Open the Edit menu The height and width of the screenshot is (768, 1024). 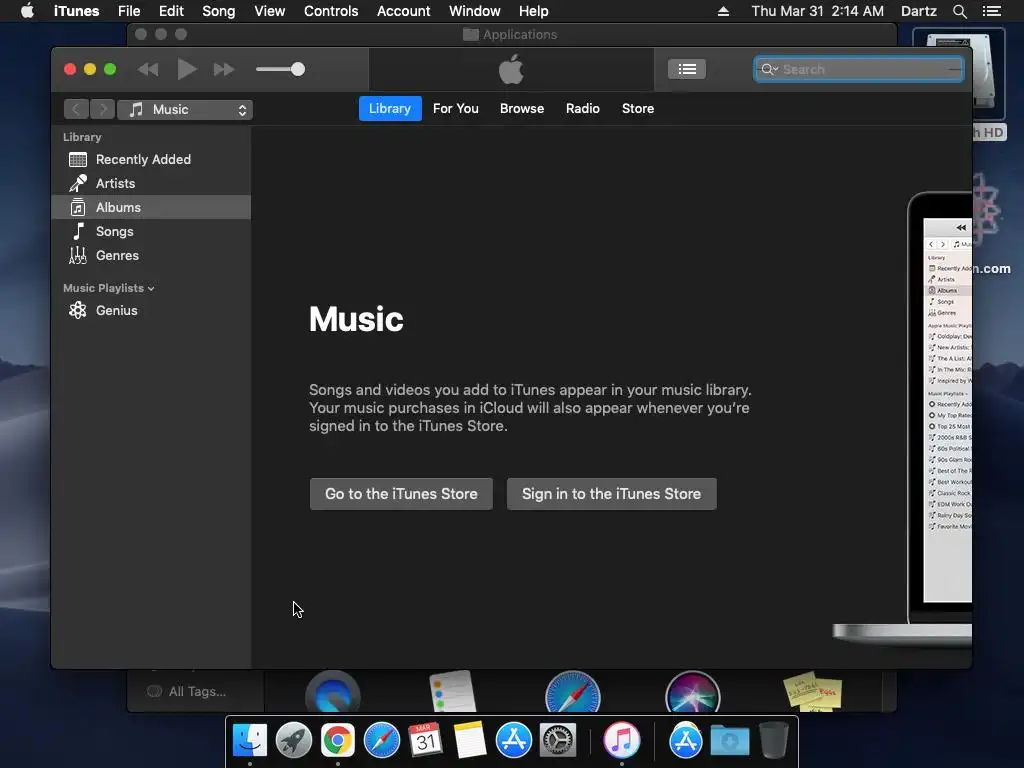(171, 11)
